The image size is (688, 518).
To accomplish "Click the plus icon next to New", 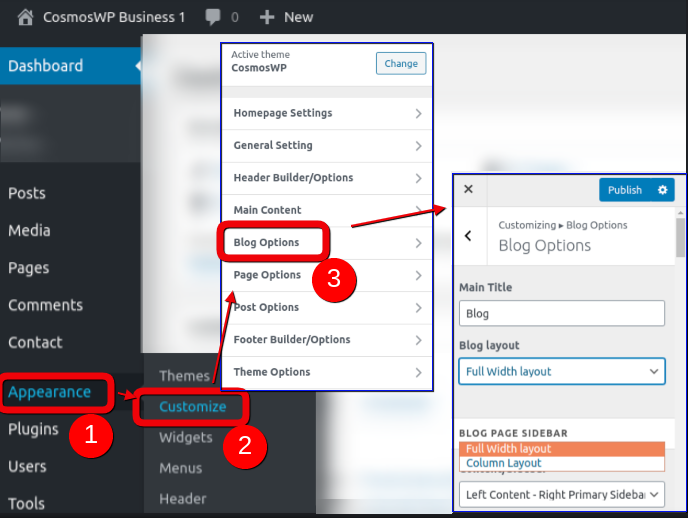I will (267, 17).
